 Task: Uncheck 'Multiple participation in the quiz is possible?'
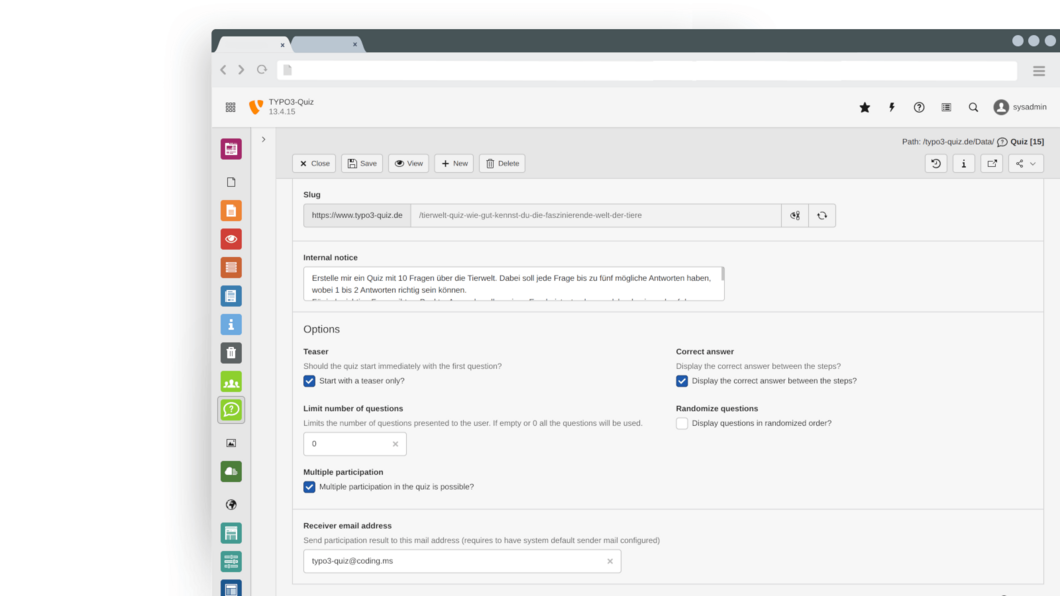(310, 487)
